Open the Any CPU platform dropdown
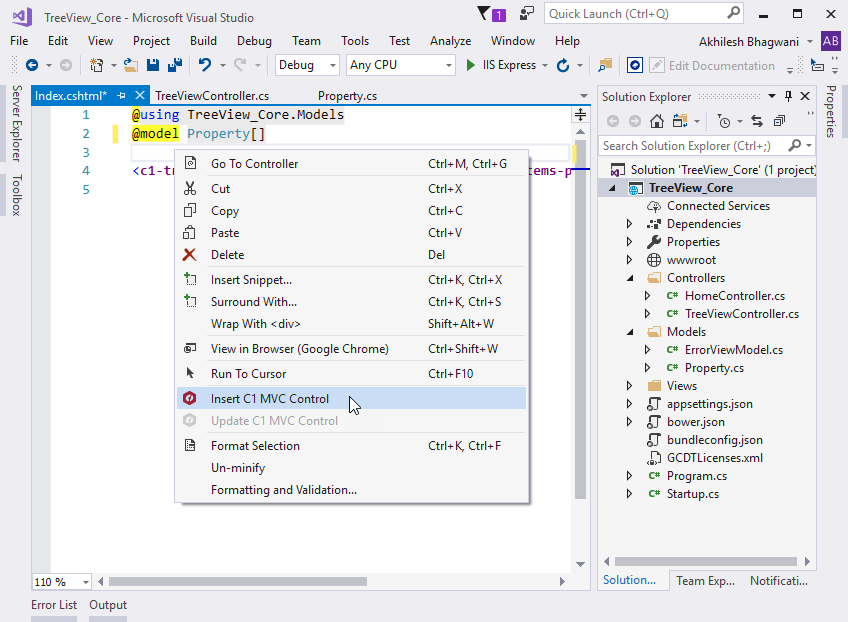The image size is (848, 622). (x=400, y=65)
